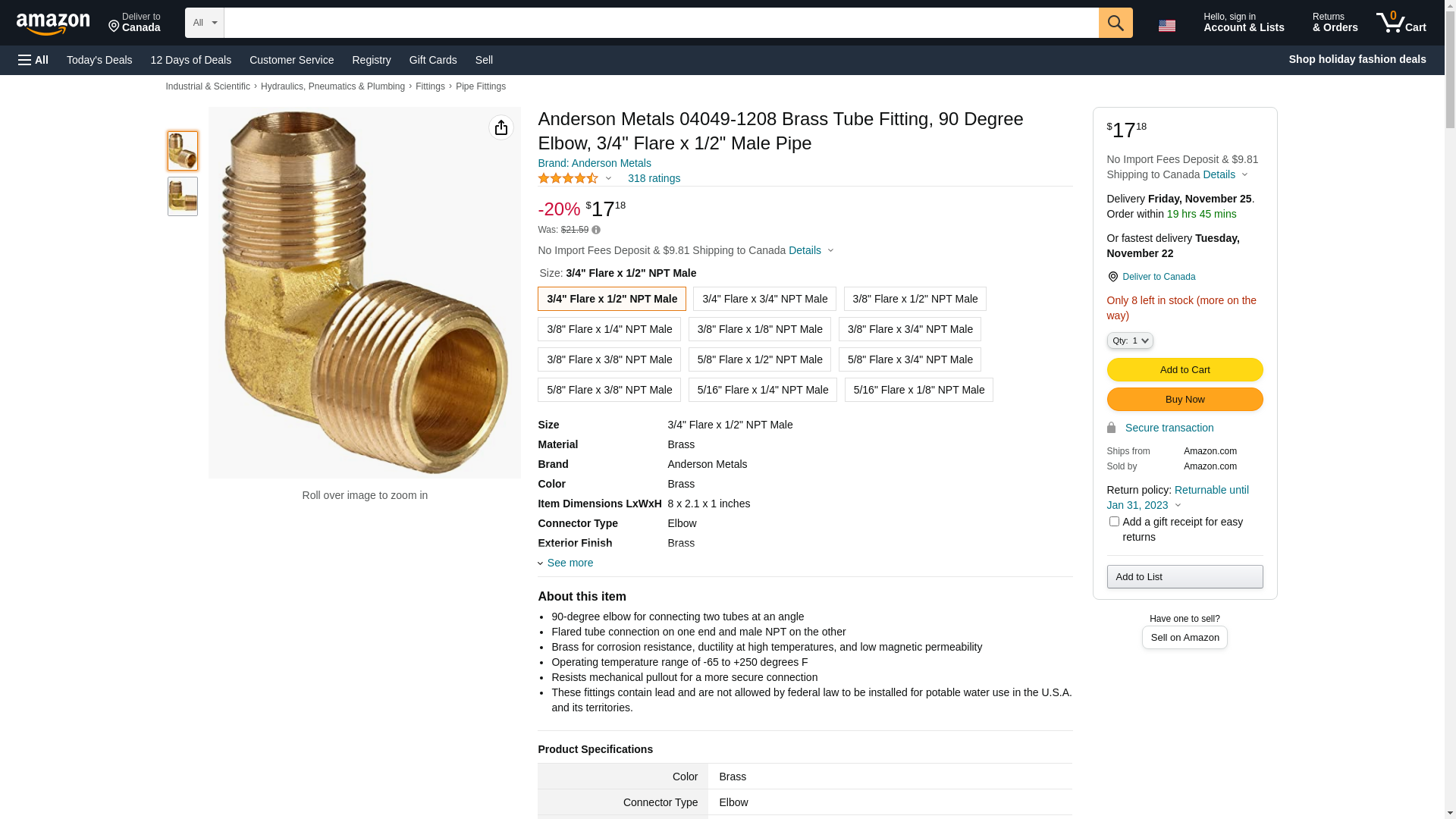
Task: Click the star rating icons
Action: point(568,178)
